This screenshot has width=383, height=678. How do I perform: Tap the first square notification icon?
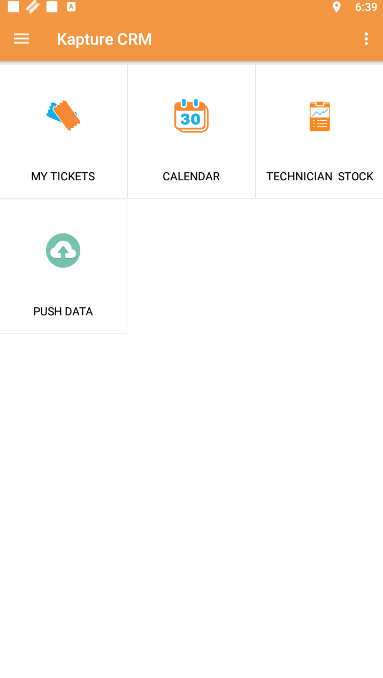[13, 7]
